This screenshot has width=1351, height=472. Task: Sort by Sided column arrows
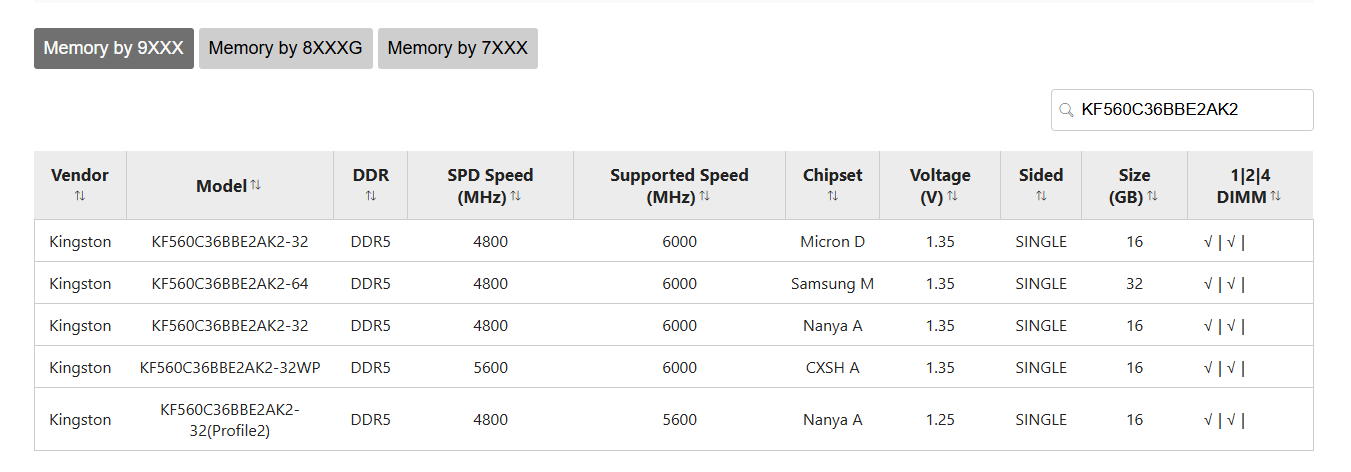[x=1041, y=196]
